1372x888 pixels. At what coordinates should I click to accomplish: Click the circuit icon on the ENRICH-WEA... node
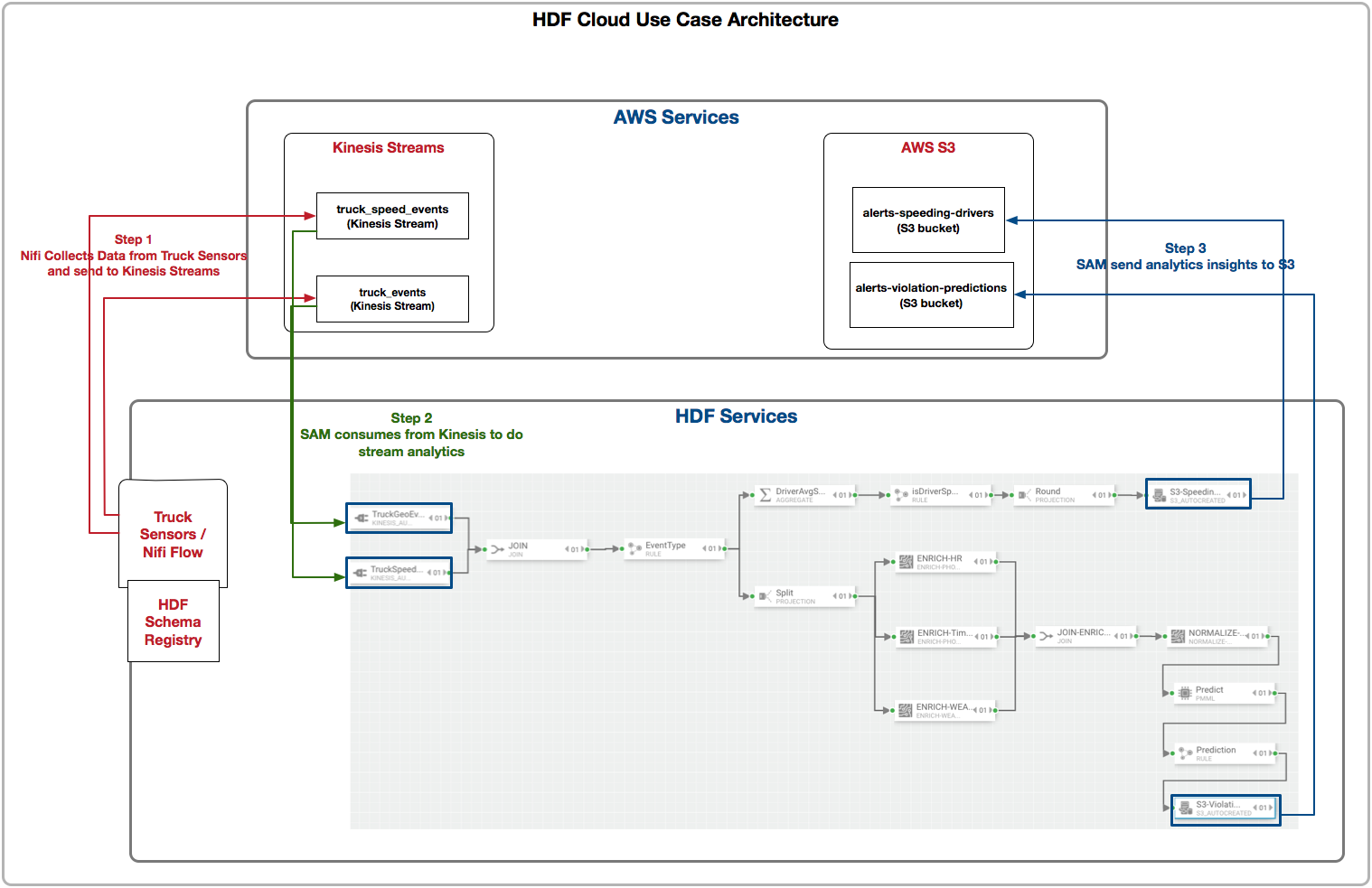(x=906, y=711)
